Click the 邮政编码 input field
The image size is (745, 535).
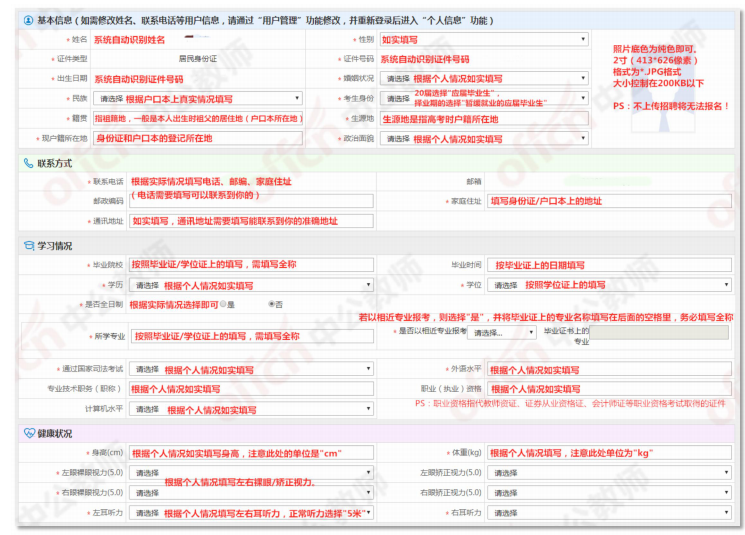coord(251,201)
